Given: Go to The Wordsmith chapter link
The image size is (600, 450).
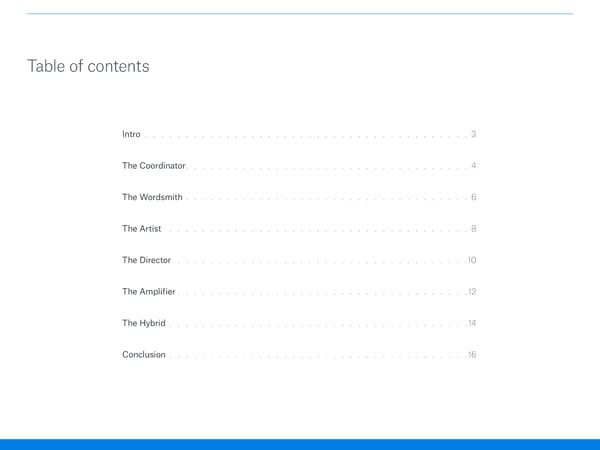Looking at the screenshot, I should pyautogui.click(x=152, y=197).
